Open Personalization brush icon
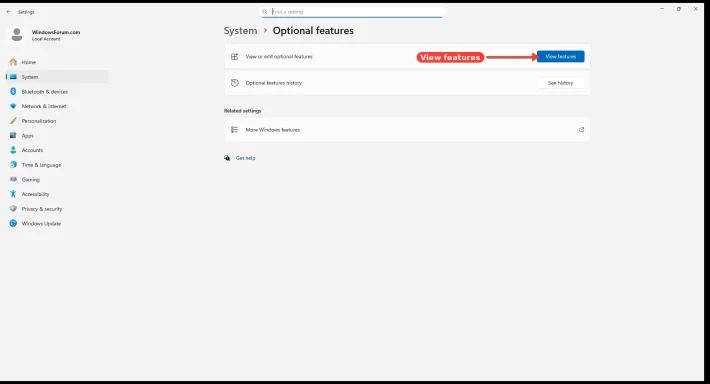This screenshot has width=710, height=384. pyautogui.click(x=13, y=121)
